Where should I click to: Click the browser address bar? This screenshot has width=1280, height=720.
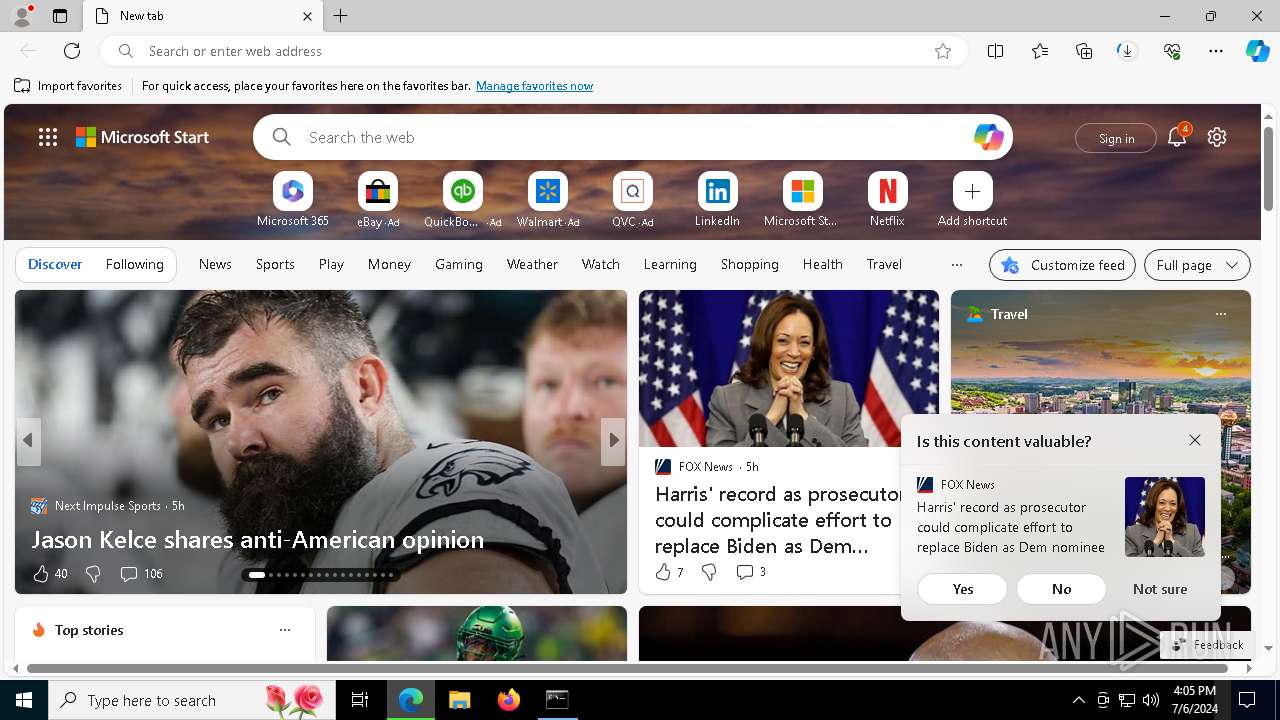pyautogui.click(x=535, y=51)
